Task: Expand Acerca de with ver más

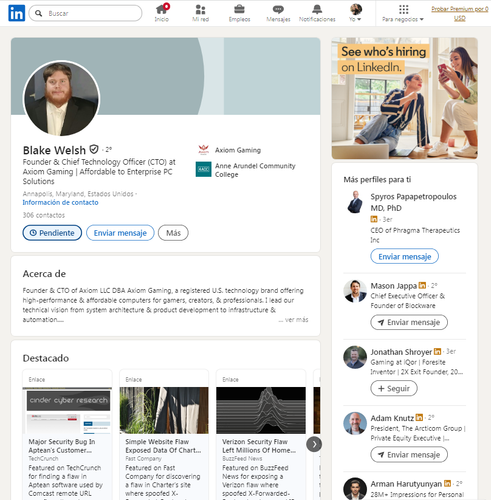Action: [294, 320]
